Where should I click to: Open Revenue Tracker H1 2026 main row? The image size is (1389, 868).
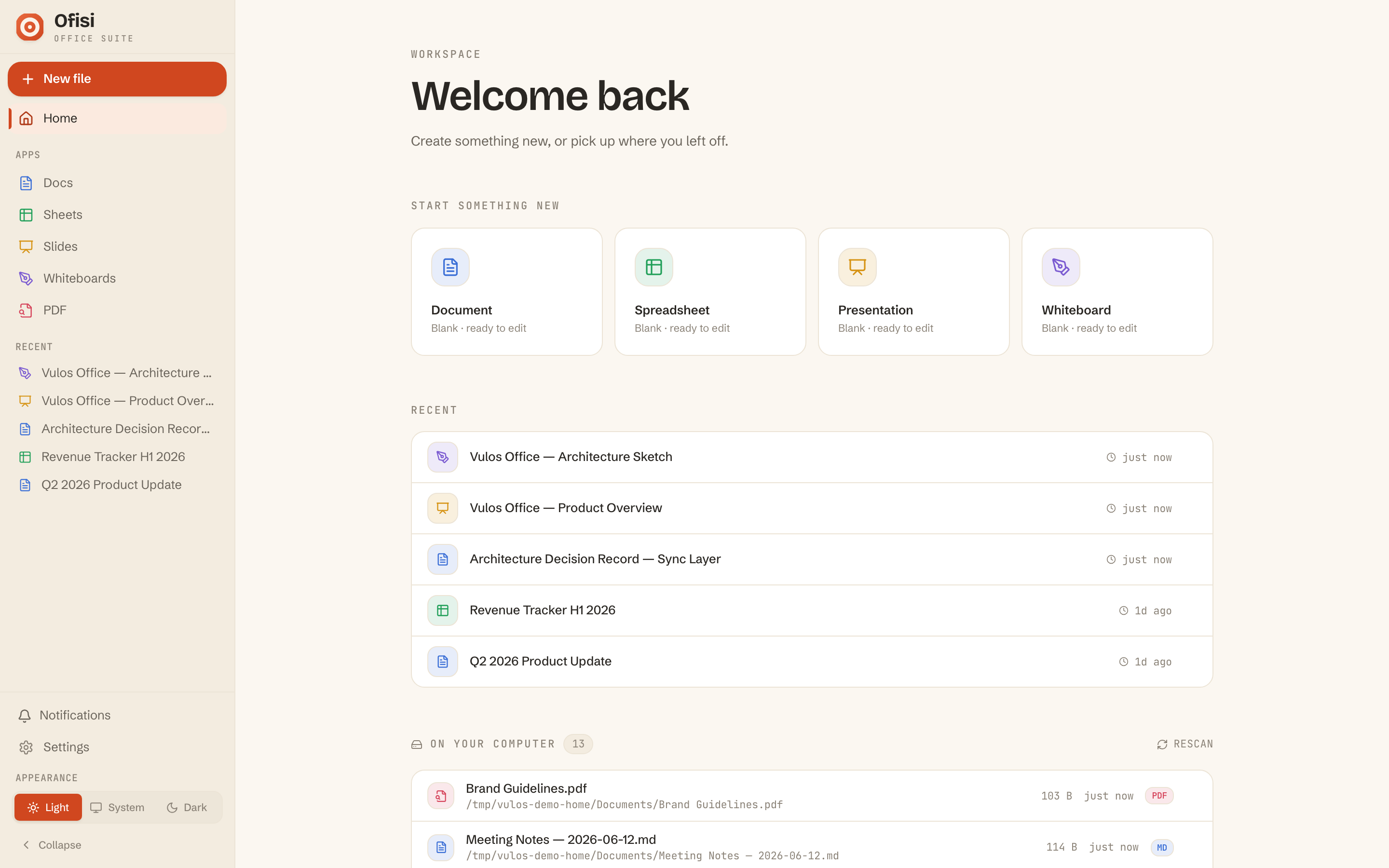[812, 610]
